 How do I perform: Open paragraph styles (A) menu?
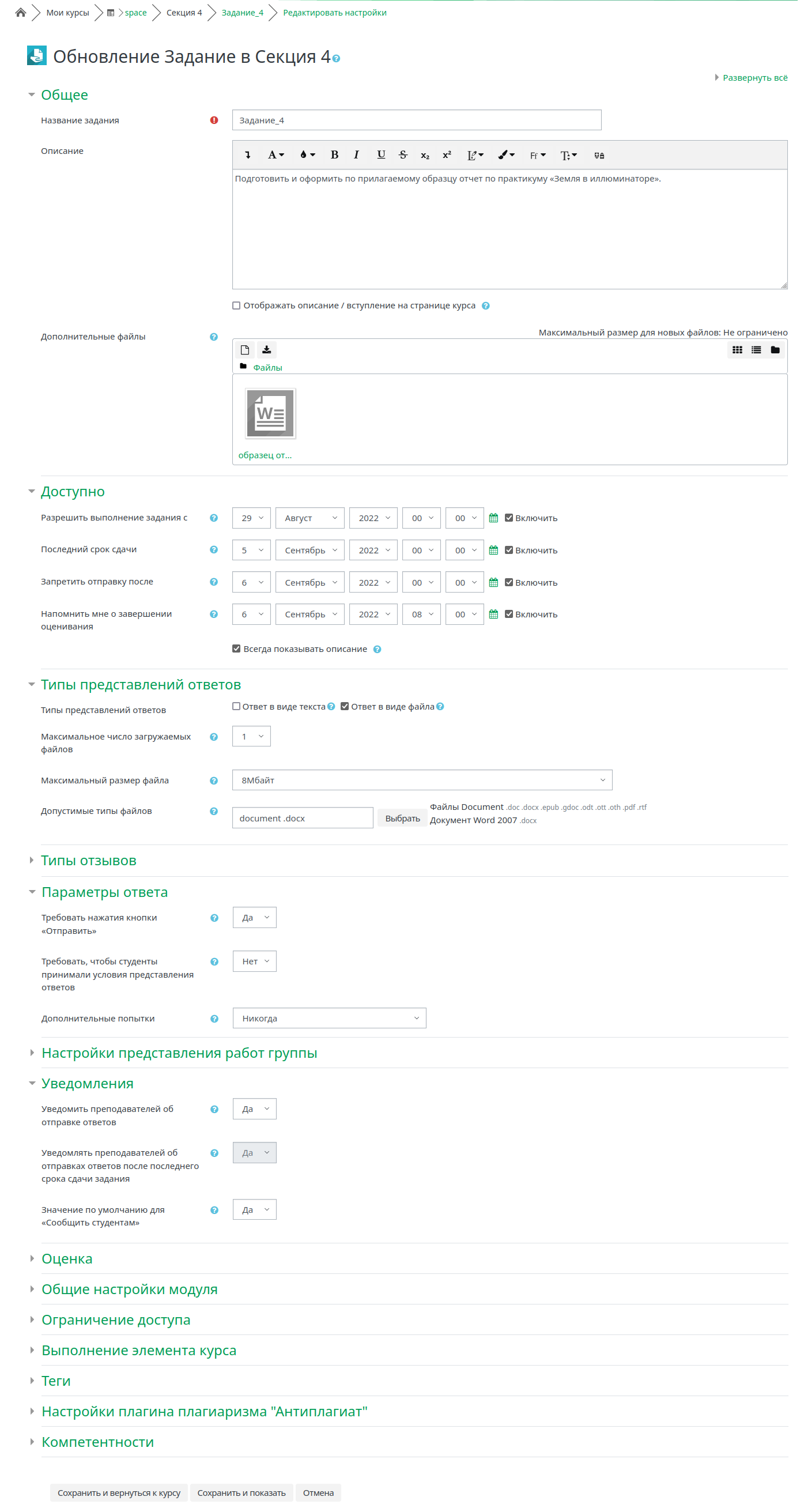[x=276, y=155]
